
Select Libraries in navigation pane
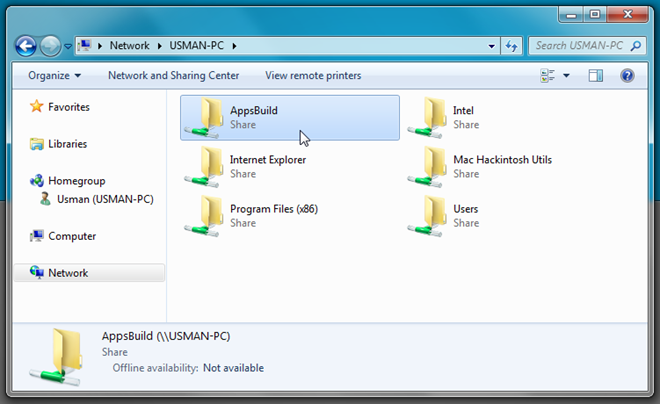[68, 144]
